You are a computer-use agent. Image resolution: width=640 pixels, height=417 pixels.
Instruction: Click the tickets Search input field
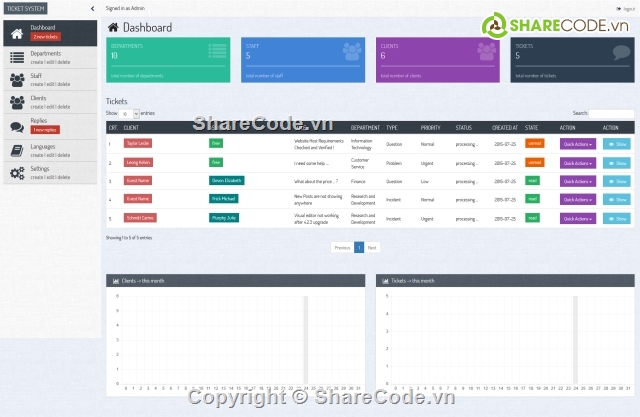(611, 114)
